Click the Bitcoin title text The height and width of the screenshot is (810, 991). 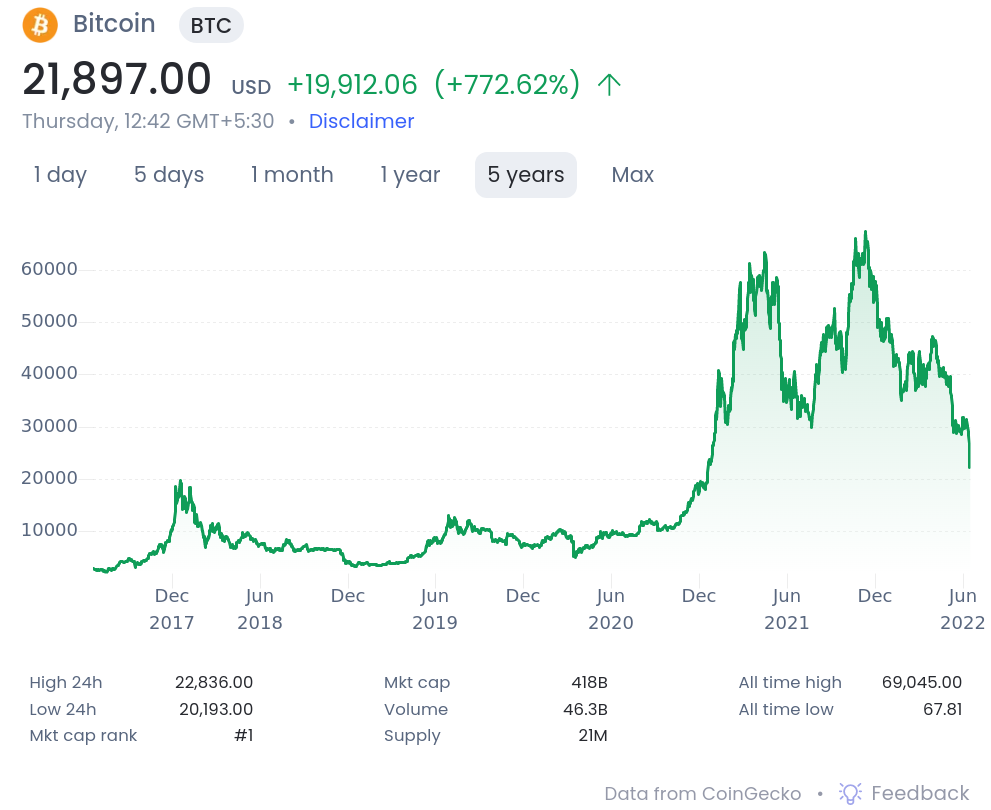click(x=114, y=24)
